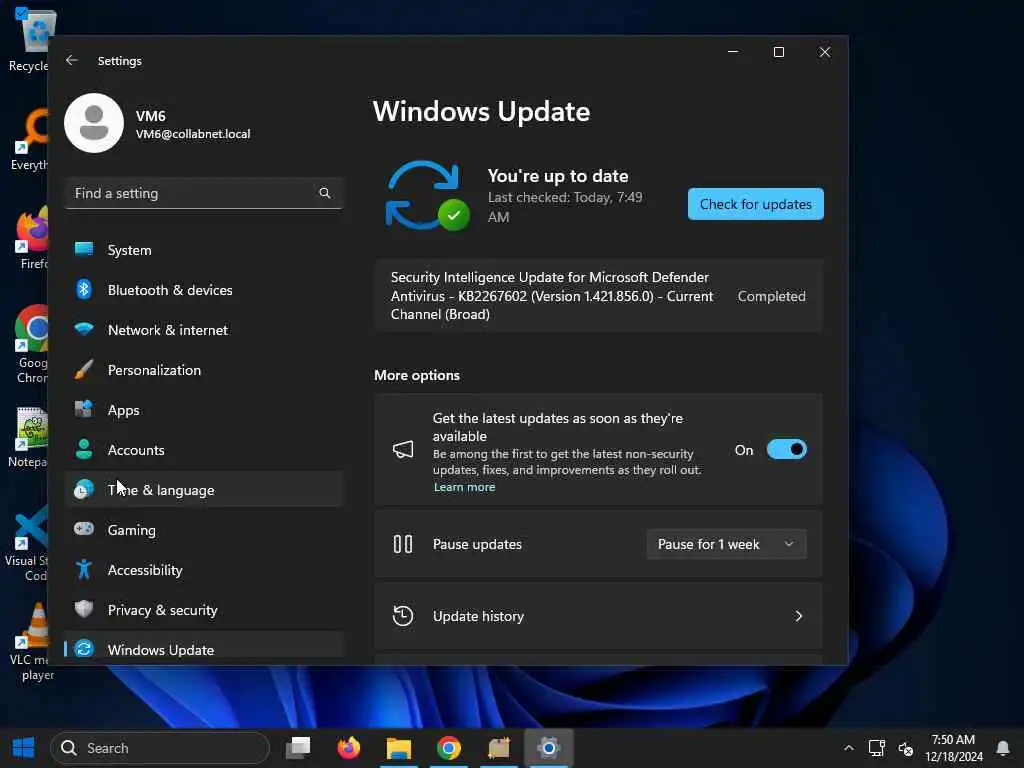Viewport: 1024px width, 768px height.
Task: Open the notification bell in the tray
Action: click(x=1002, y=748)
